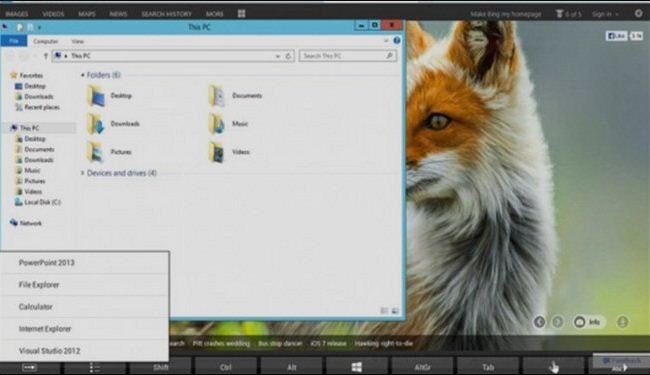Toggle the AltGr key in bottom bar

coord(422,367)
